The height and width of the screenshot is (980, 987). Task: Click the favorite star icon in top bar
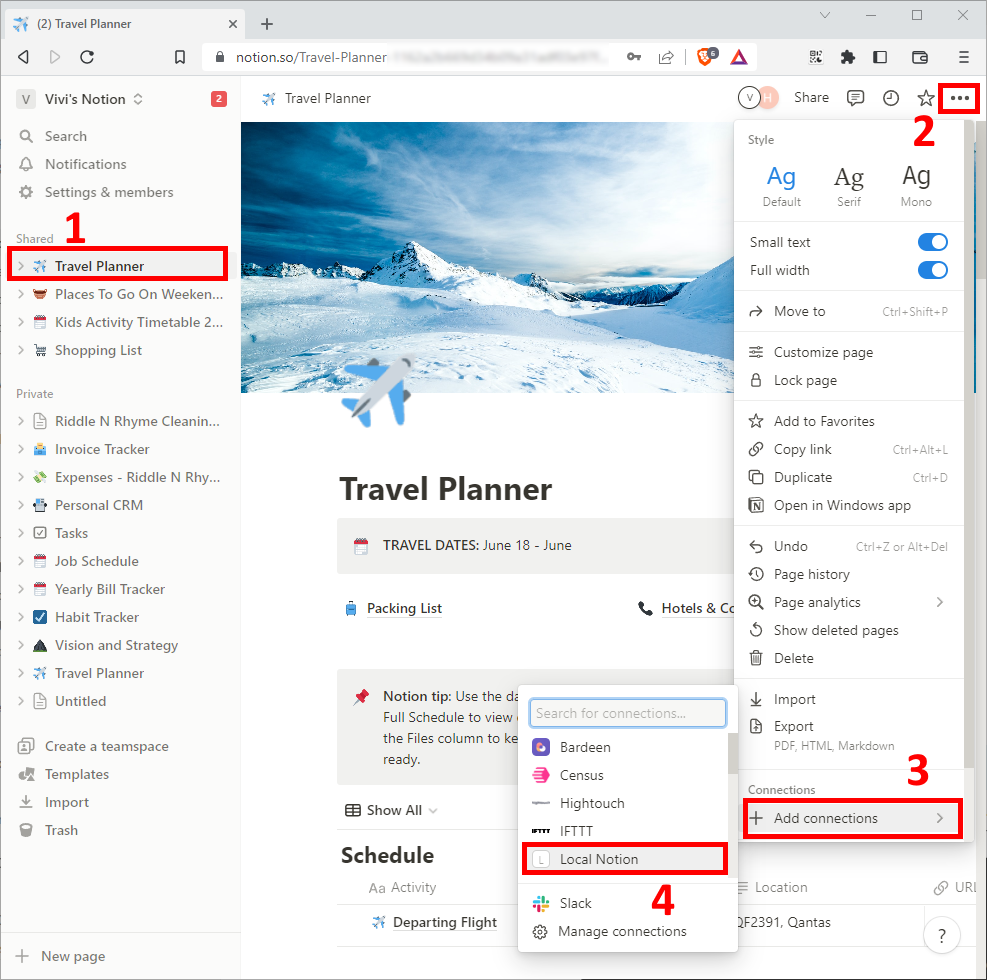(926, 98)
